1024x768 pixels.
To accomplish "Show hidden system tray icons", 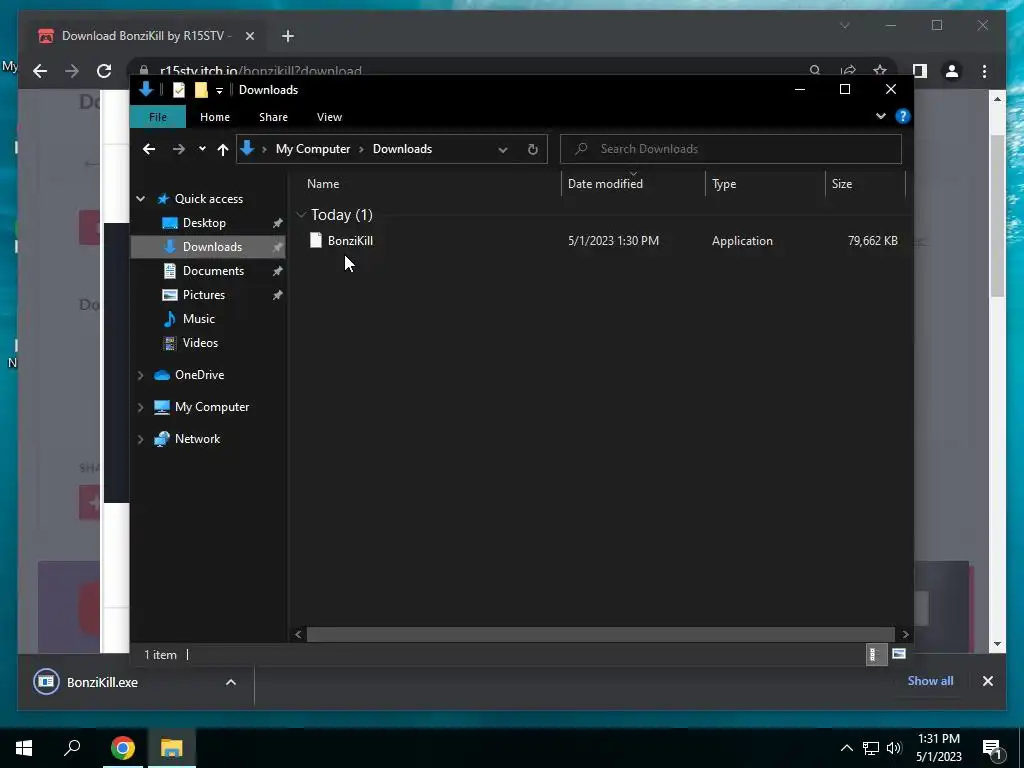I will [846, 748].
